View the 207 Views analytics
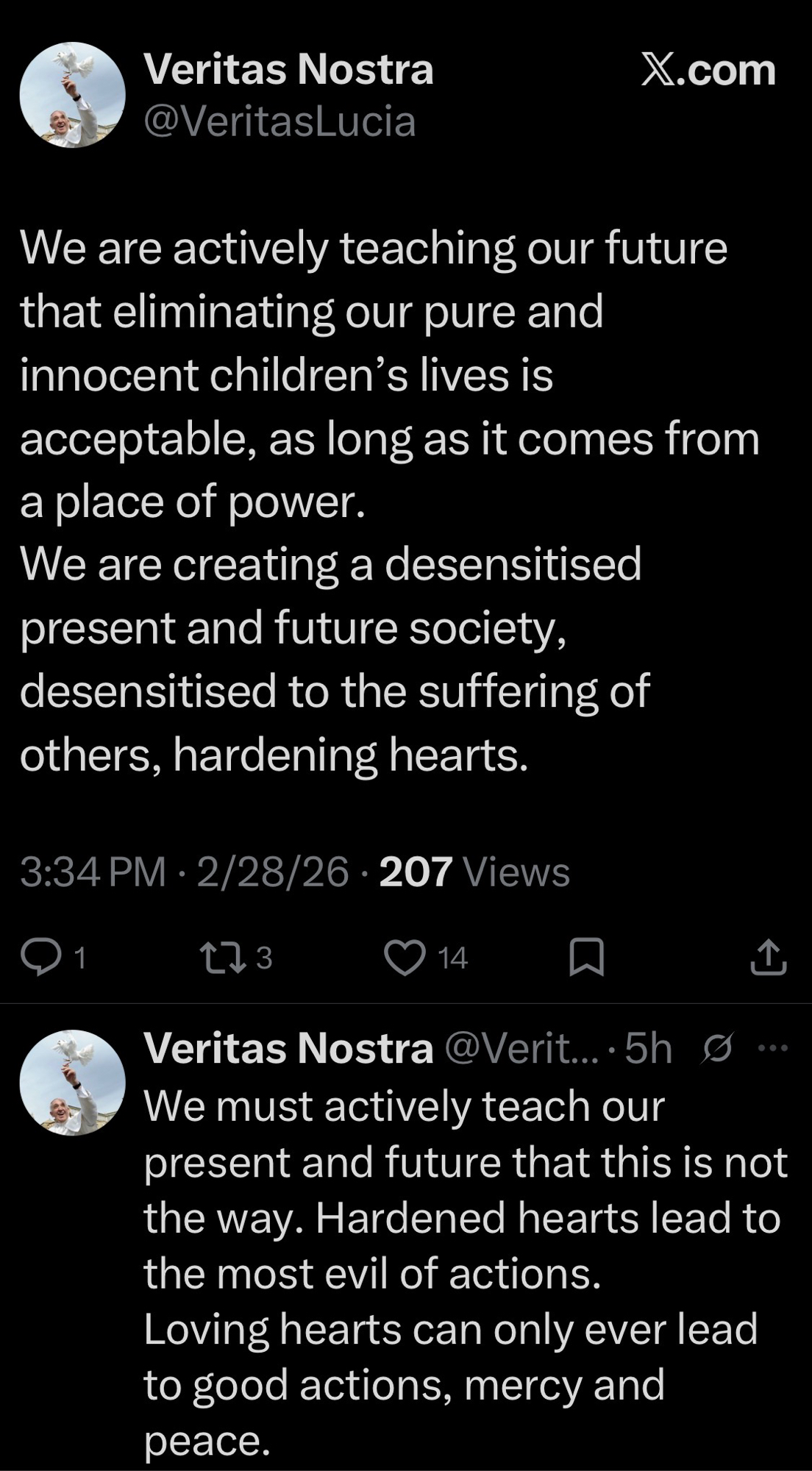 [474, 872]
